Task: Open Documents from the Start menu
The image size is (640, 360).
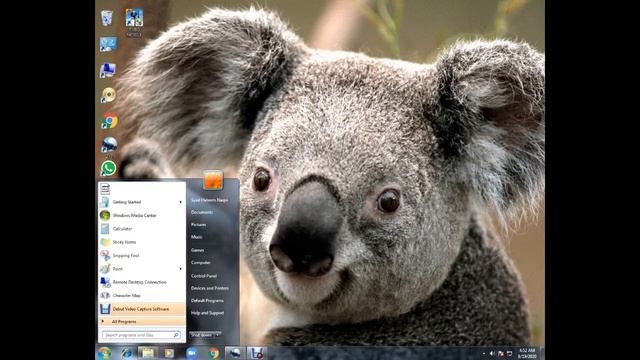Action: pyautogui.click(x=202, y=212)
